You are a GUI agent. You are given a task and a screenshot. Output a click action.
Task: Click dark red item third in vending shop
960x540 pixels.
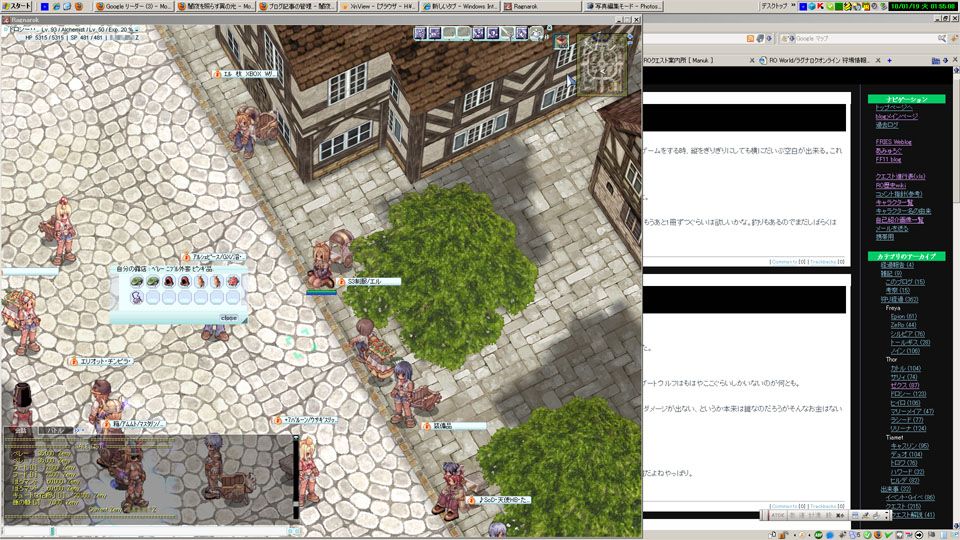(x=169, y=282)
